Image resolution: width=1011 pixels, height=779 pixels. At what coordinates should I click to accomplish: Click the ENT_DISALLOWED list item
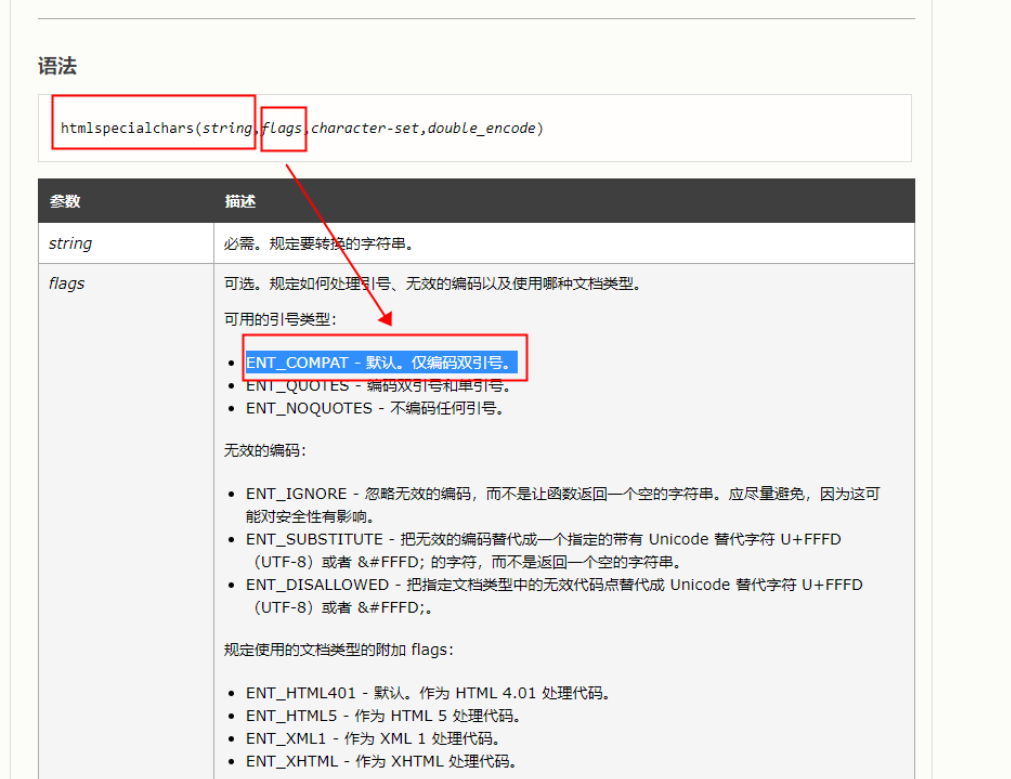pyautogui.click(x=553, y=584)
